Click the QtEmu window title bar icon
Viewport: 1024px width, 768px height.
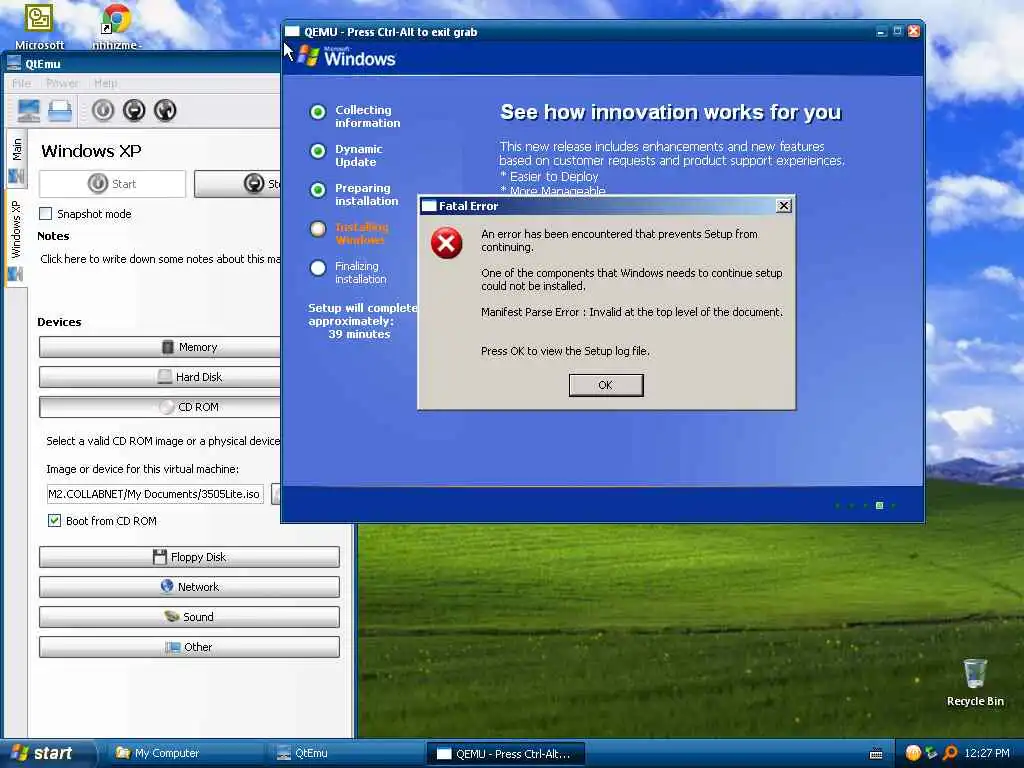[x=14, y=63]
